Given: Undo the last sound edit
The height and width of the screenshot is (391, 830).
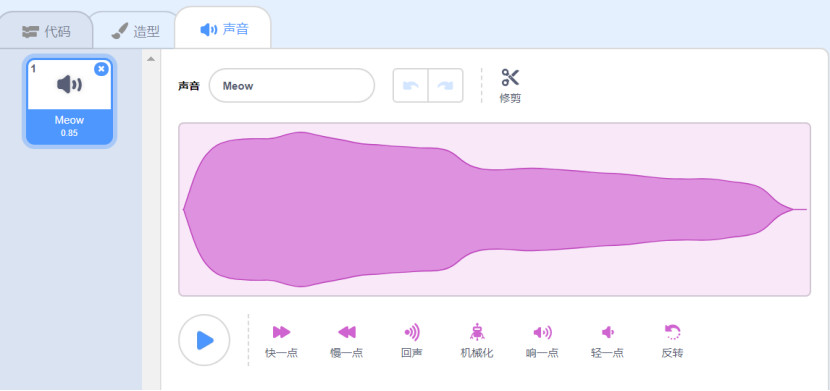Looking at the screenshot, I should 410,85.
